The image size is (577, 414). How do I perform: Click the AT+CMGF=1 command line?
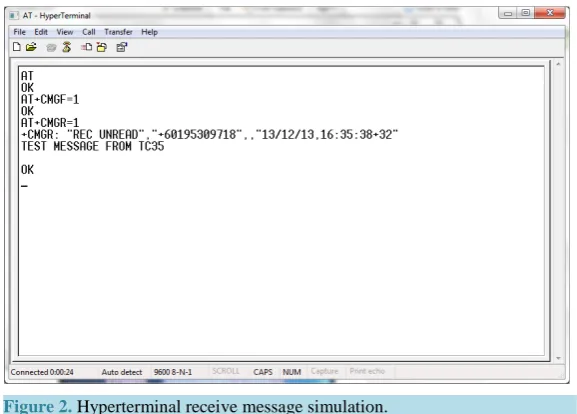point(50,99)
